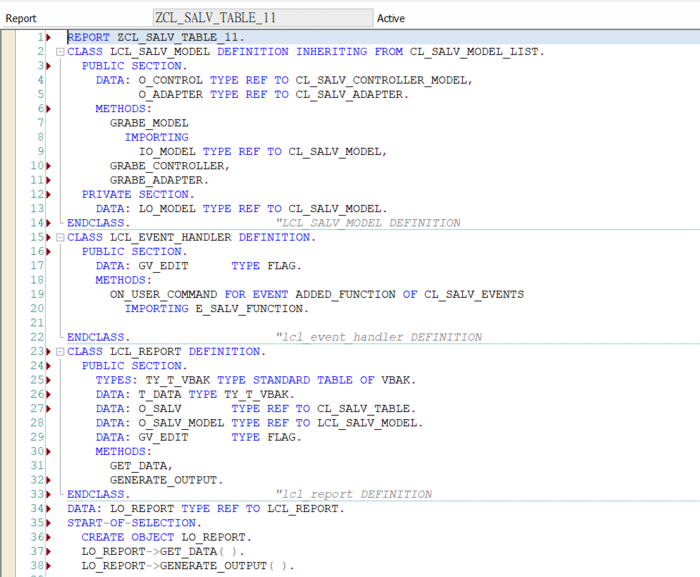Click the red change marker on line 34

49,509
